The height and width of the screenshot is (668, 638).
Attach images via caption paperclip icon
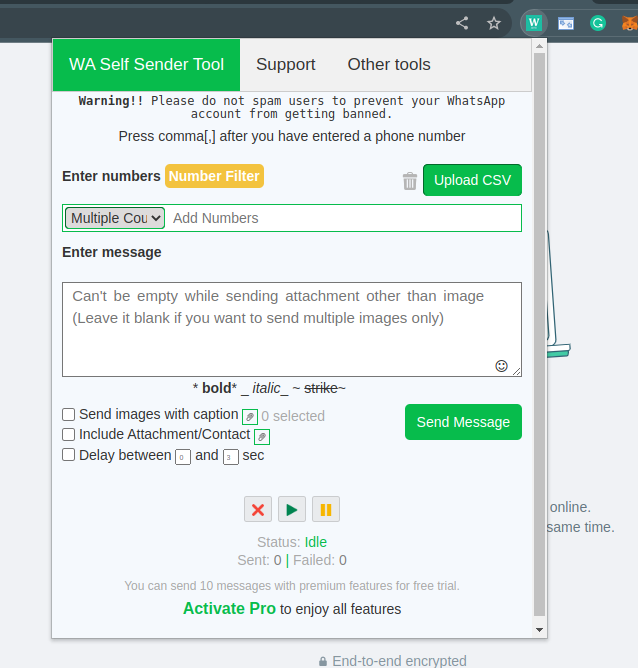250,417
